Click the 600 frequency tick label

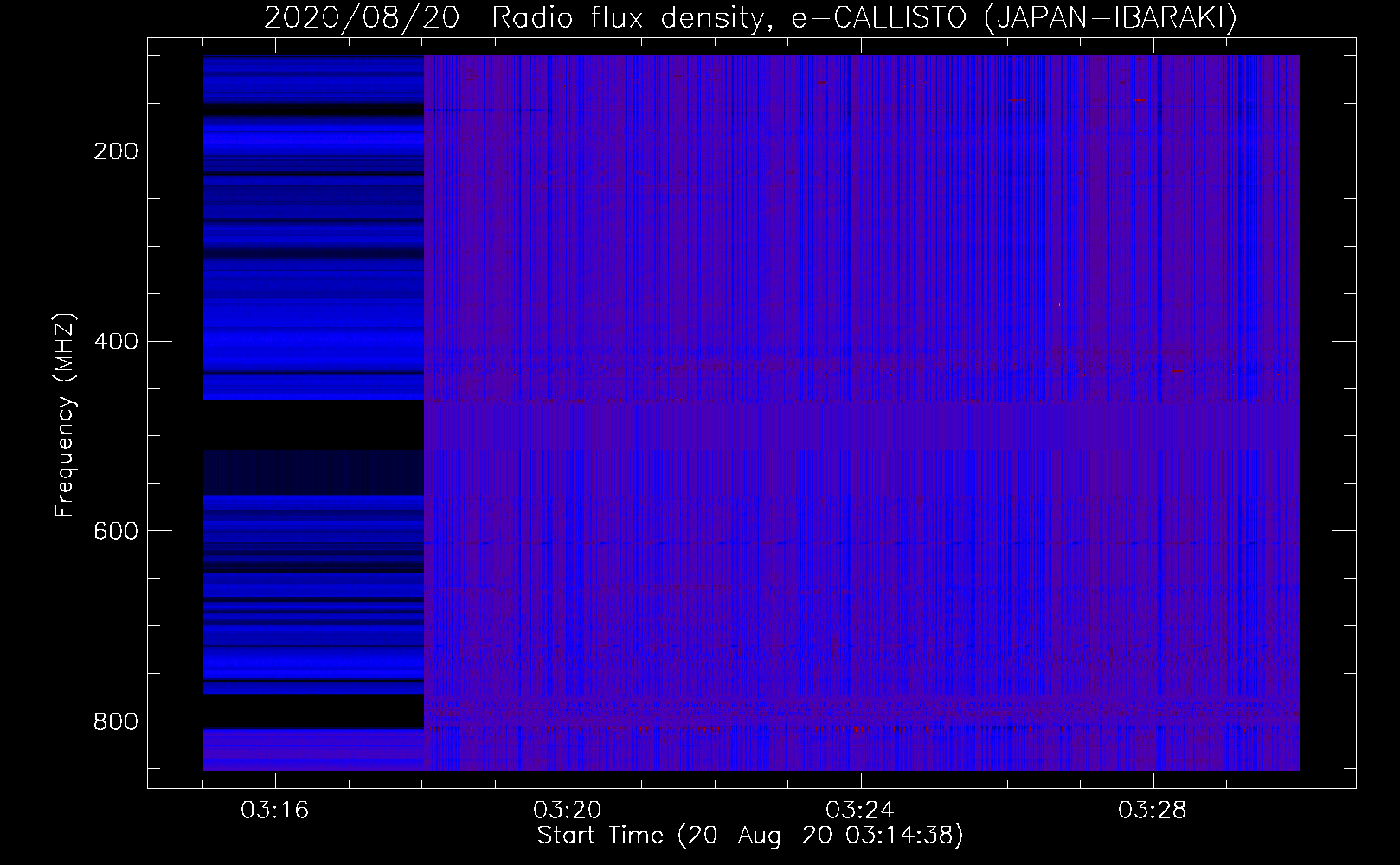click(116, 531)
